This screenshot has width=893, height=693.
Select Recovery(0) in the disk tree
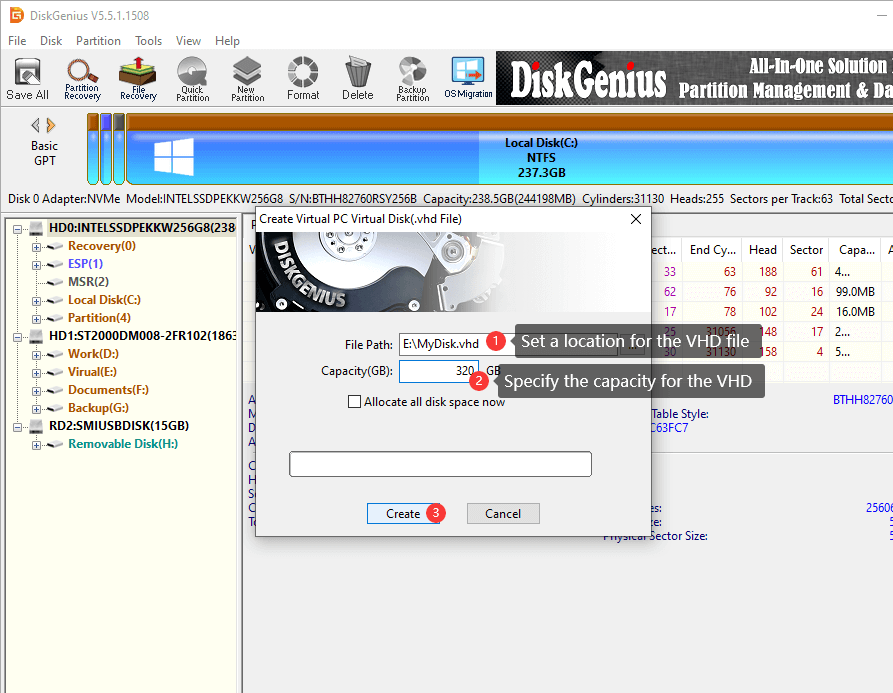[x=102, y=246]
